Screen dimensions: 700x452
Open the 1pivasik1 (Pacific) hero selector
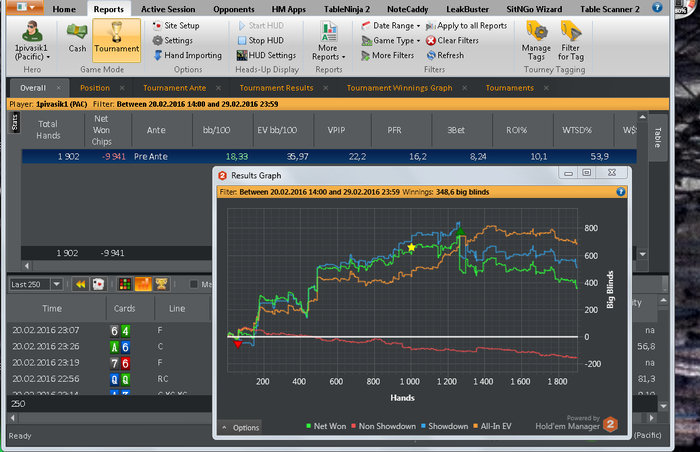click(32, 41)
